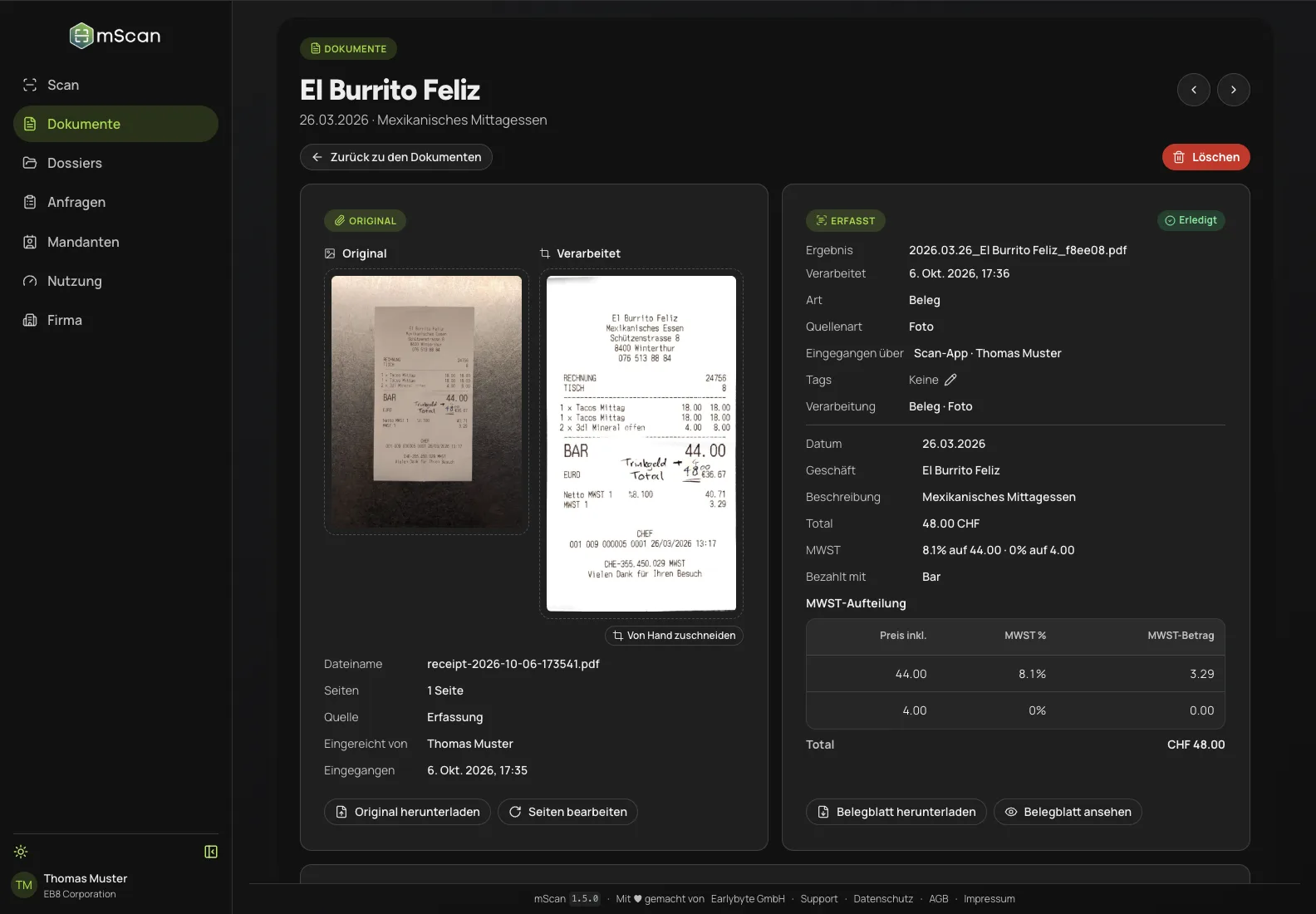This screenshot has width=1316, height=914.
Task: Click the version label 1.5.0
Action: (585, 899)
